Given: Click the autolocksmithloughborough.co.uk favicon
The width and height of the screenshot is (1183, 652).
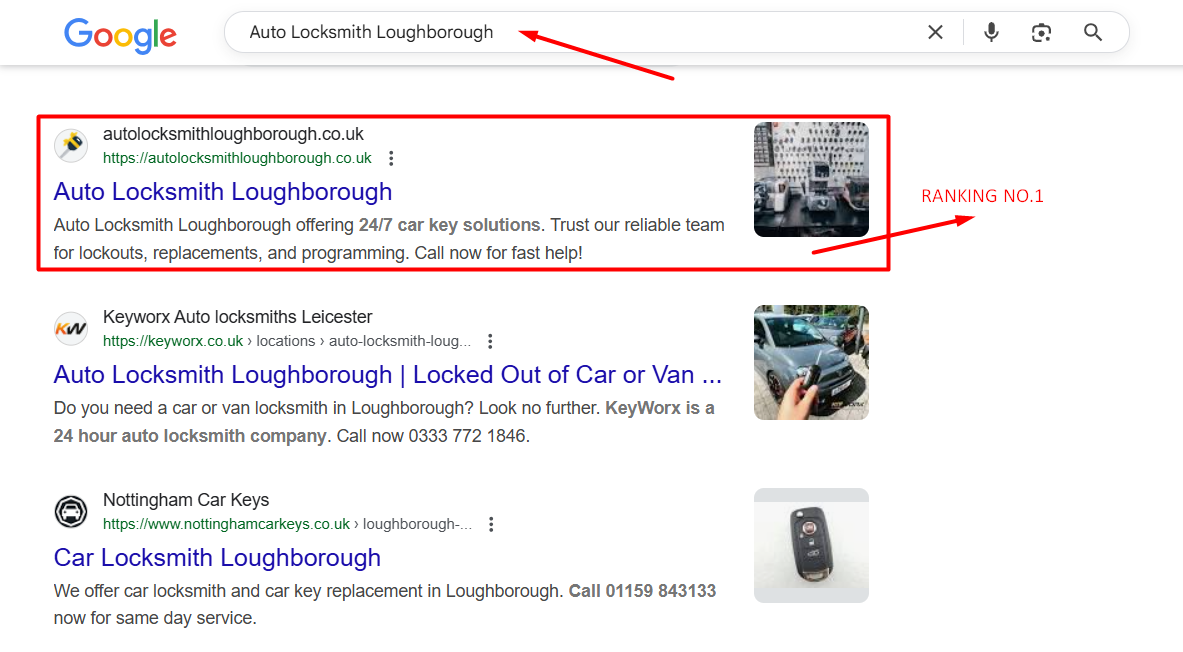Looking at the screenshot, I should click(71, 145).
